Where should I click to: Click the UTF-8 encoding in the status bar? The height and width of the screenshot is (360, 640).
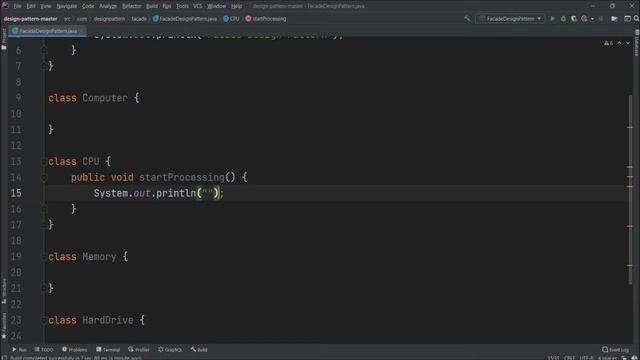click(x=587, y=358)
